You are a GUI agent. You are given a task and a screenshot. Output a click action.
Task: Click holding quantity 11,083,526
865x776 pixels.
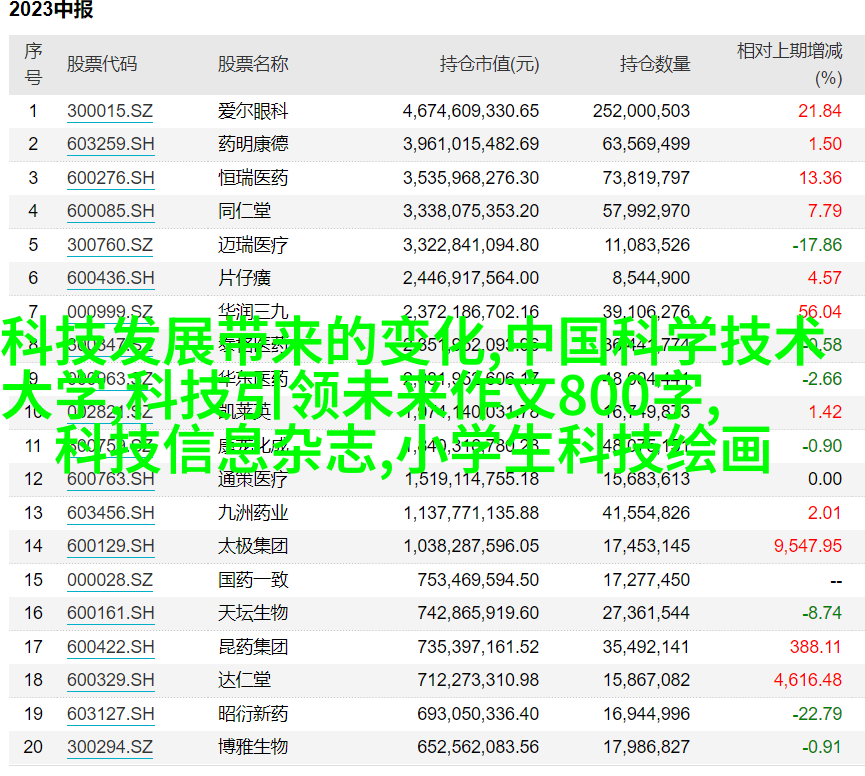(x=647, y=245)
